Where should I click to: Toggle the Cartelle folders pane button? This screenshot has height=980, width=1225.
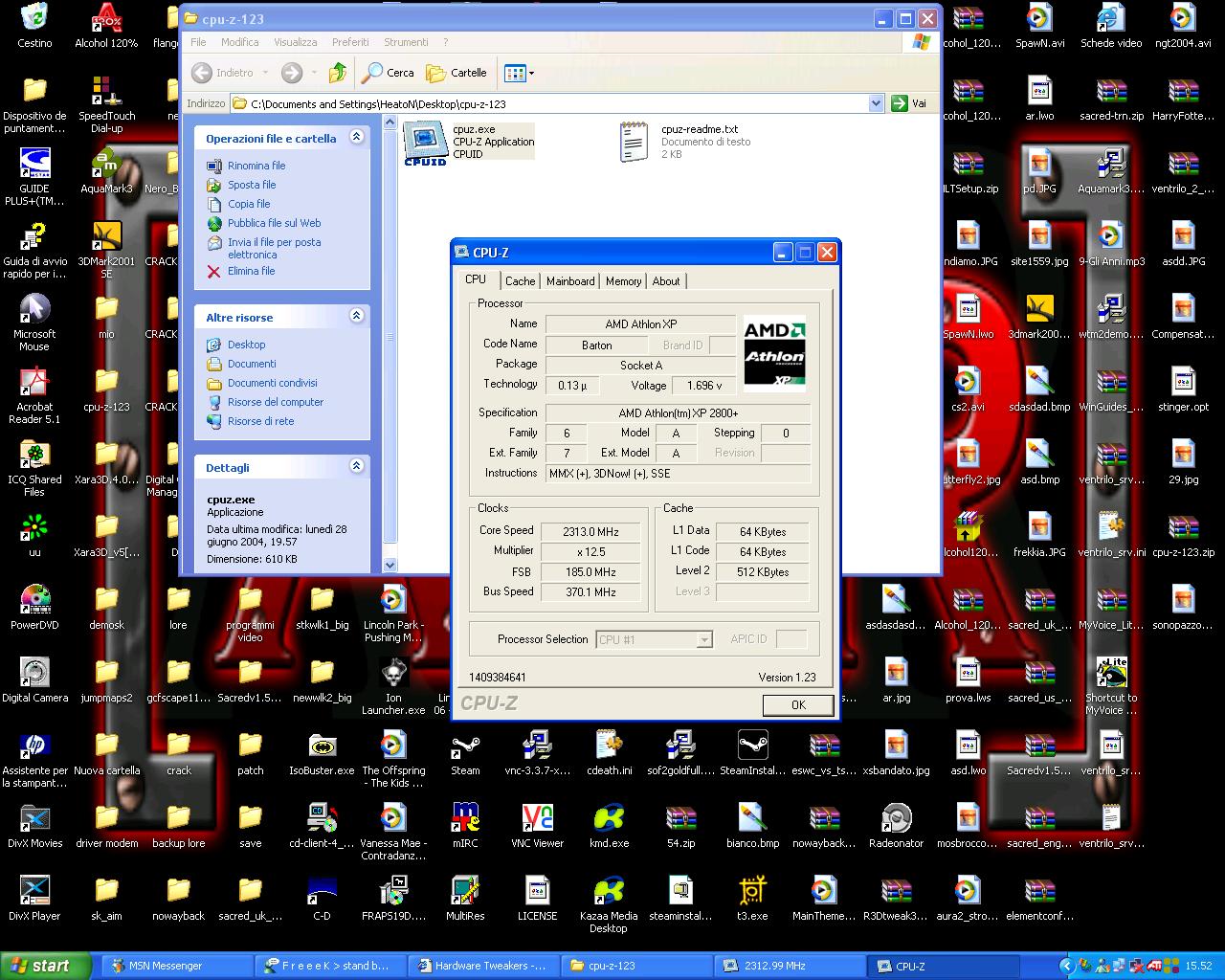tap(457, 73)
